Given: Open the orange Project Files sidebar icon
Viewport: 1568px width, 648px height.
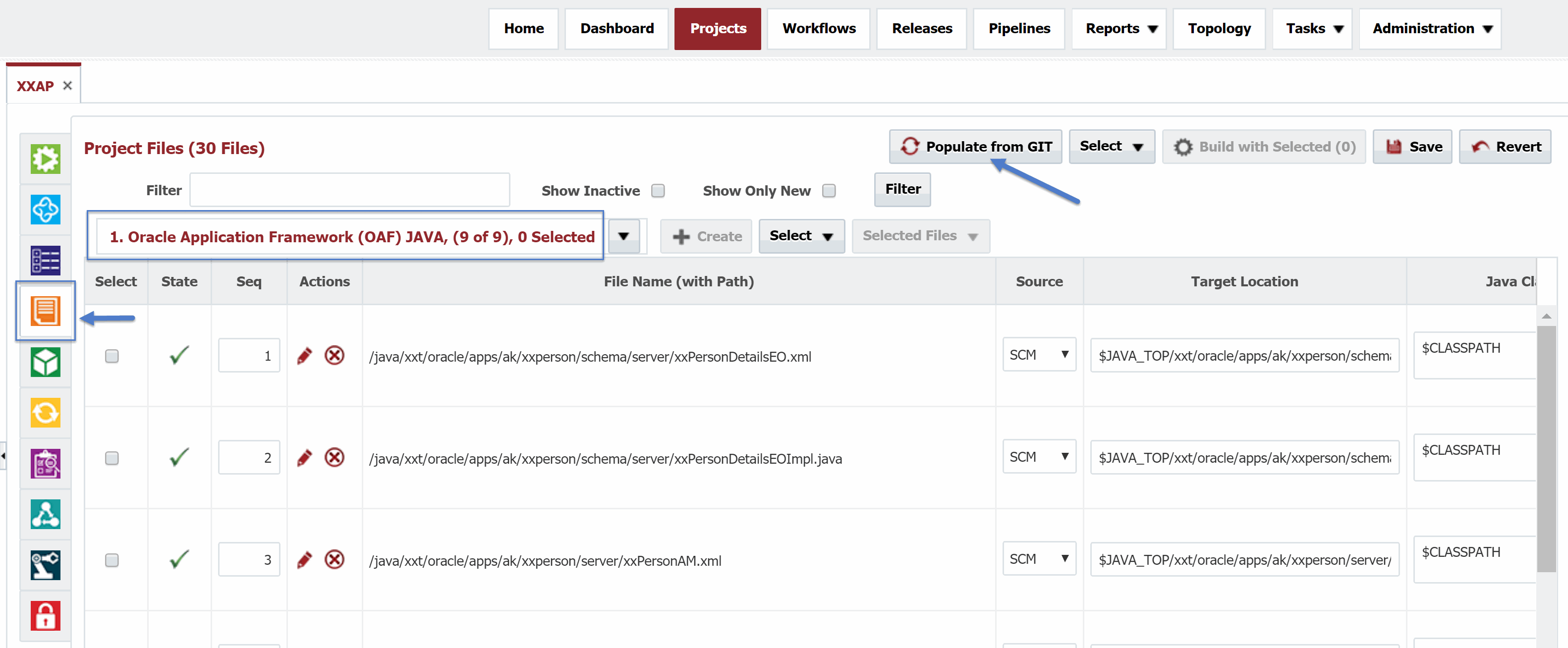Looking at the screenshot, I should click(46, 311).
